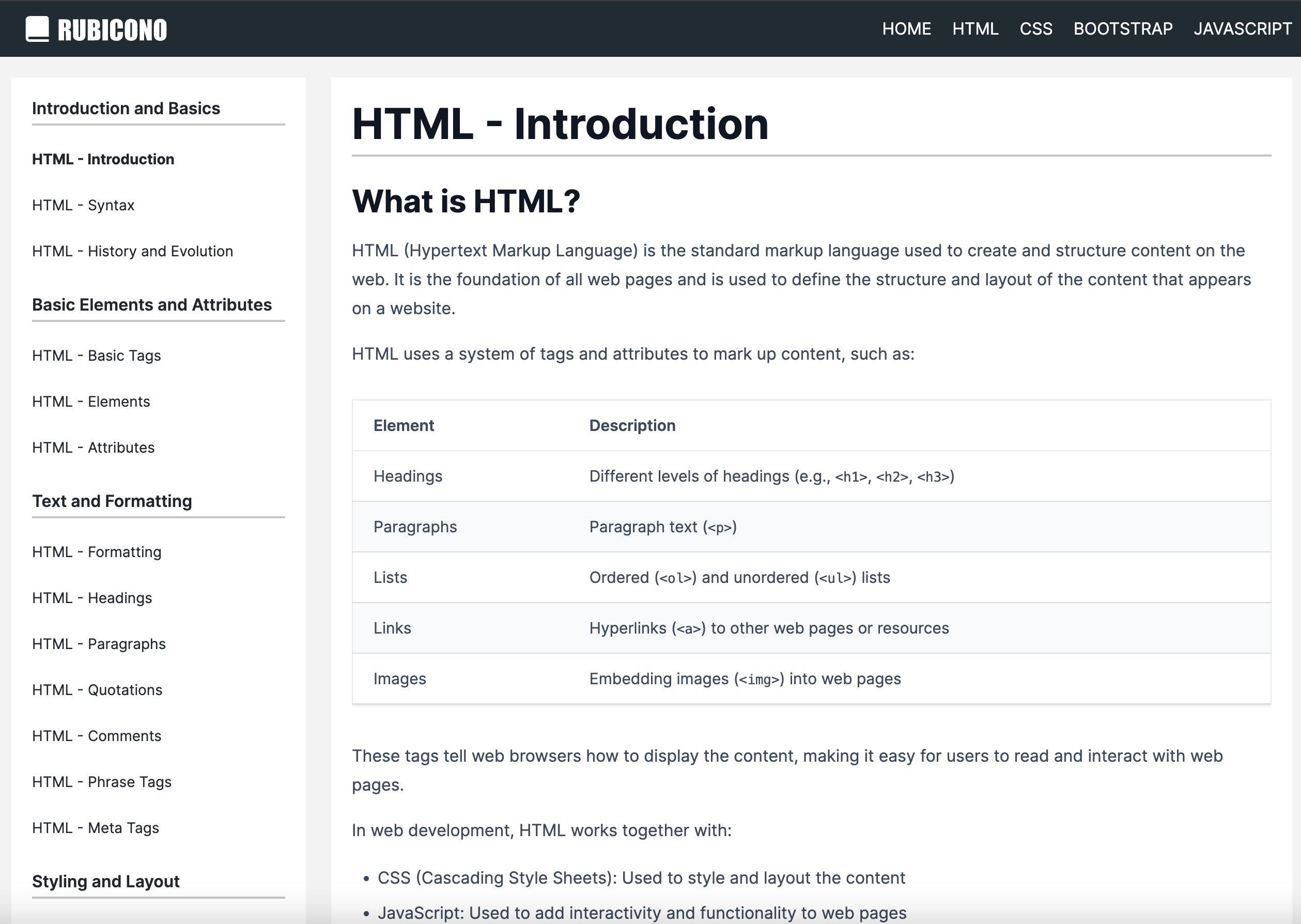Open the HTML - Comments sidebar link

coord(97,736)
